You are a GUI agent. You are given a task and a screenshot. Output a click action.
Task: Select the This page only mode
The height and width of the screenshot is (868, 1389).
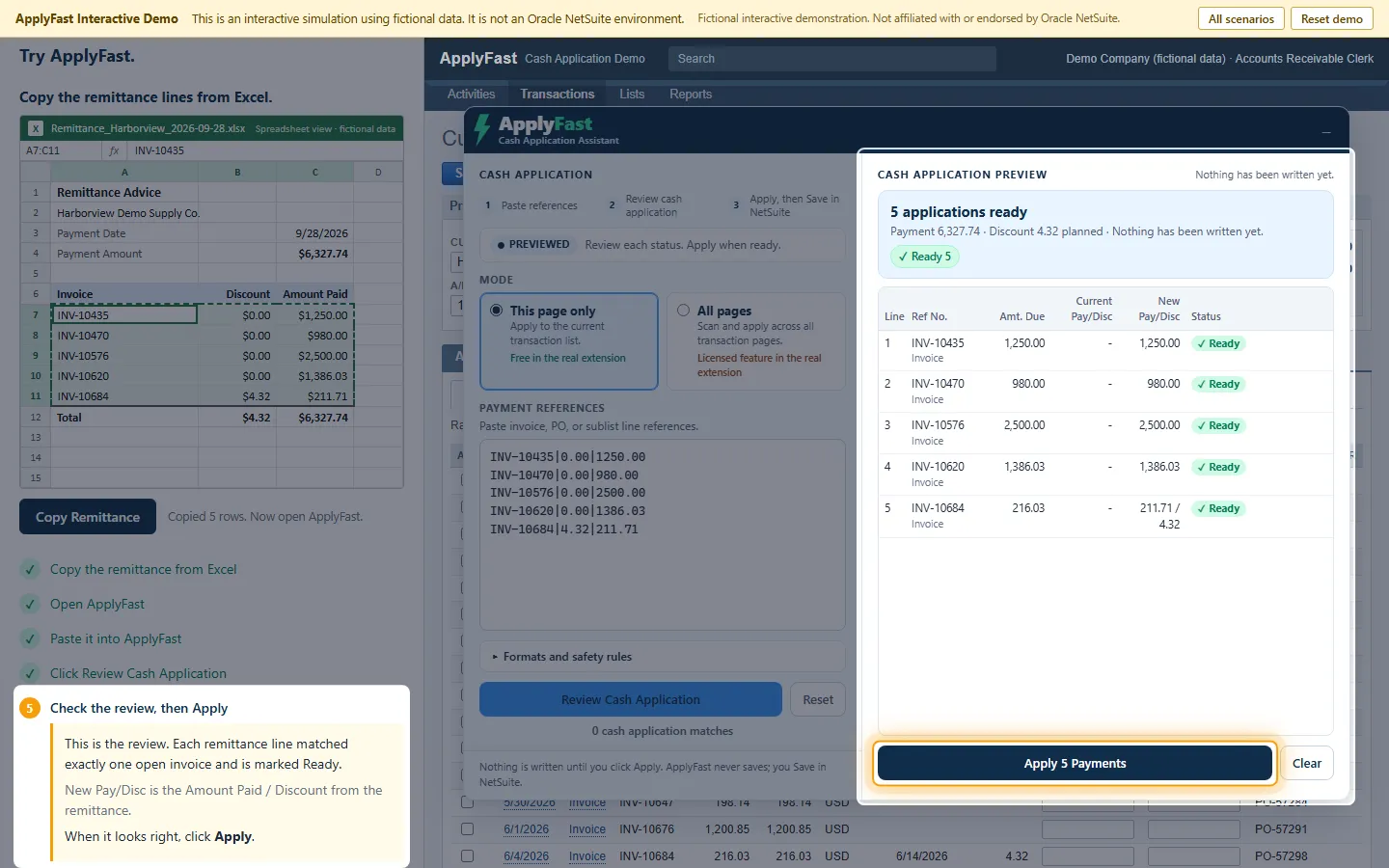click(569, 341)
